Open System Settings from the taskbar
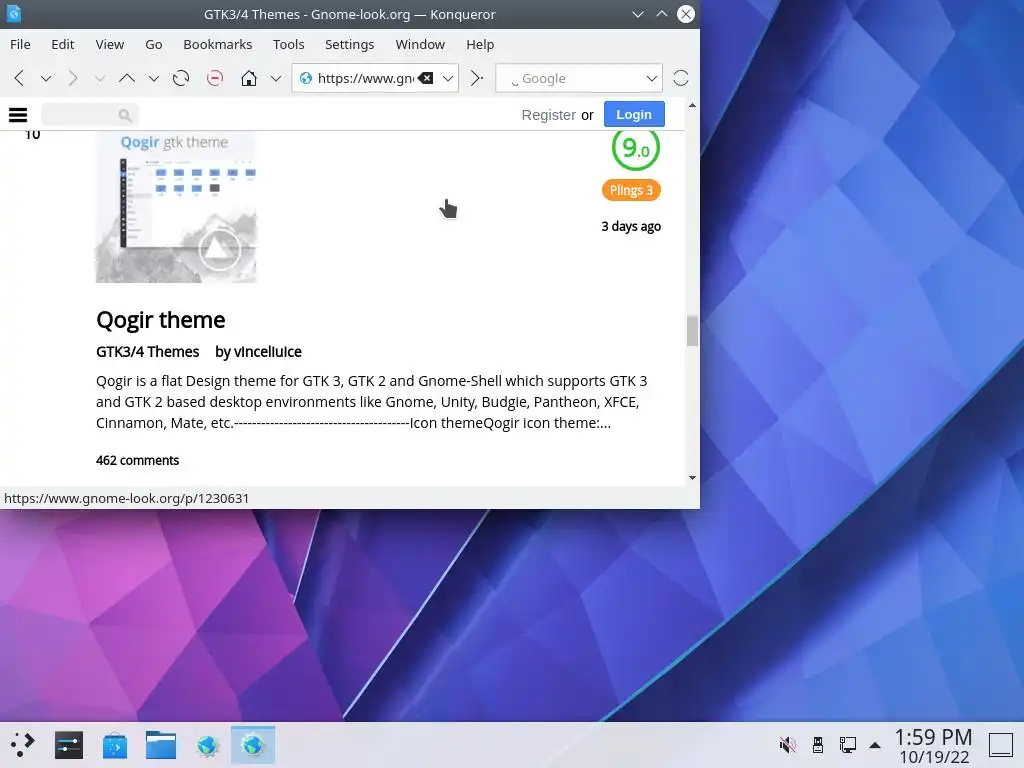Screen dimensions: 1024x768 pos(69,744)
